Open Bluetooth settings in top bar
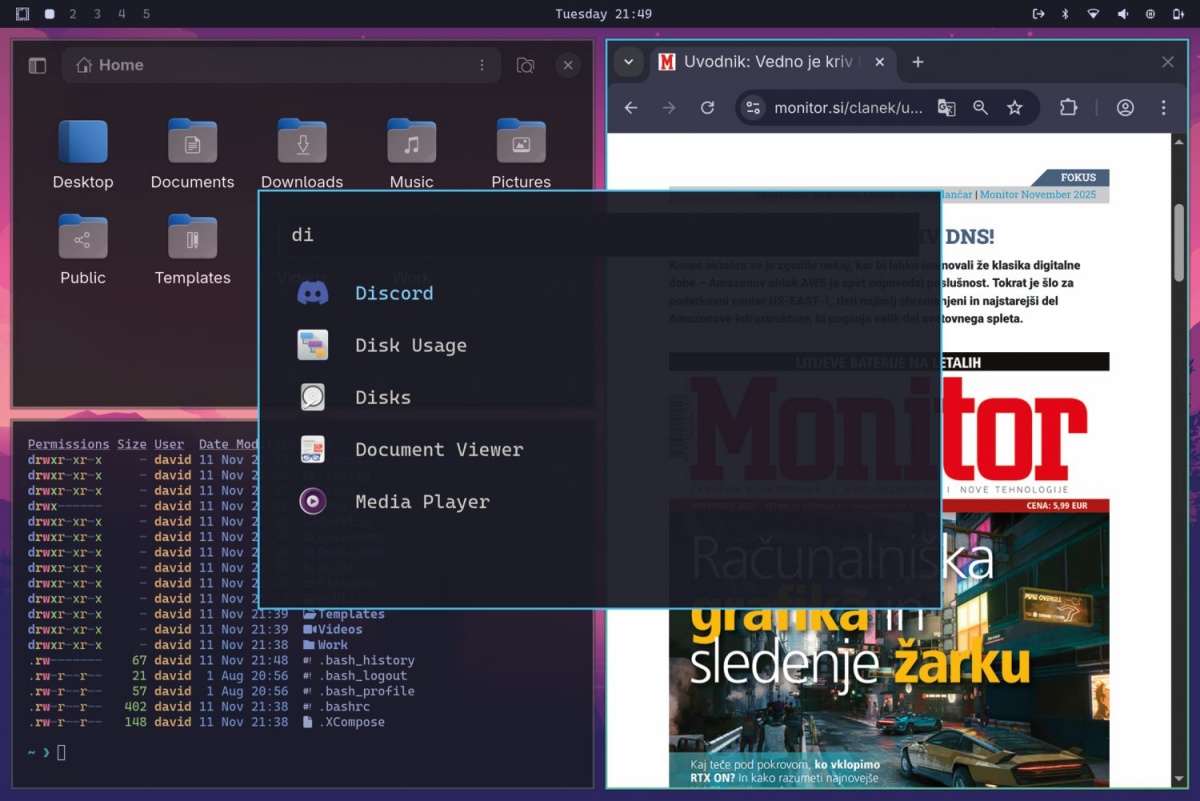 coord(1066,14)
